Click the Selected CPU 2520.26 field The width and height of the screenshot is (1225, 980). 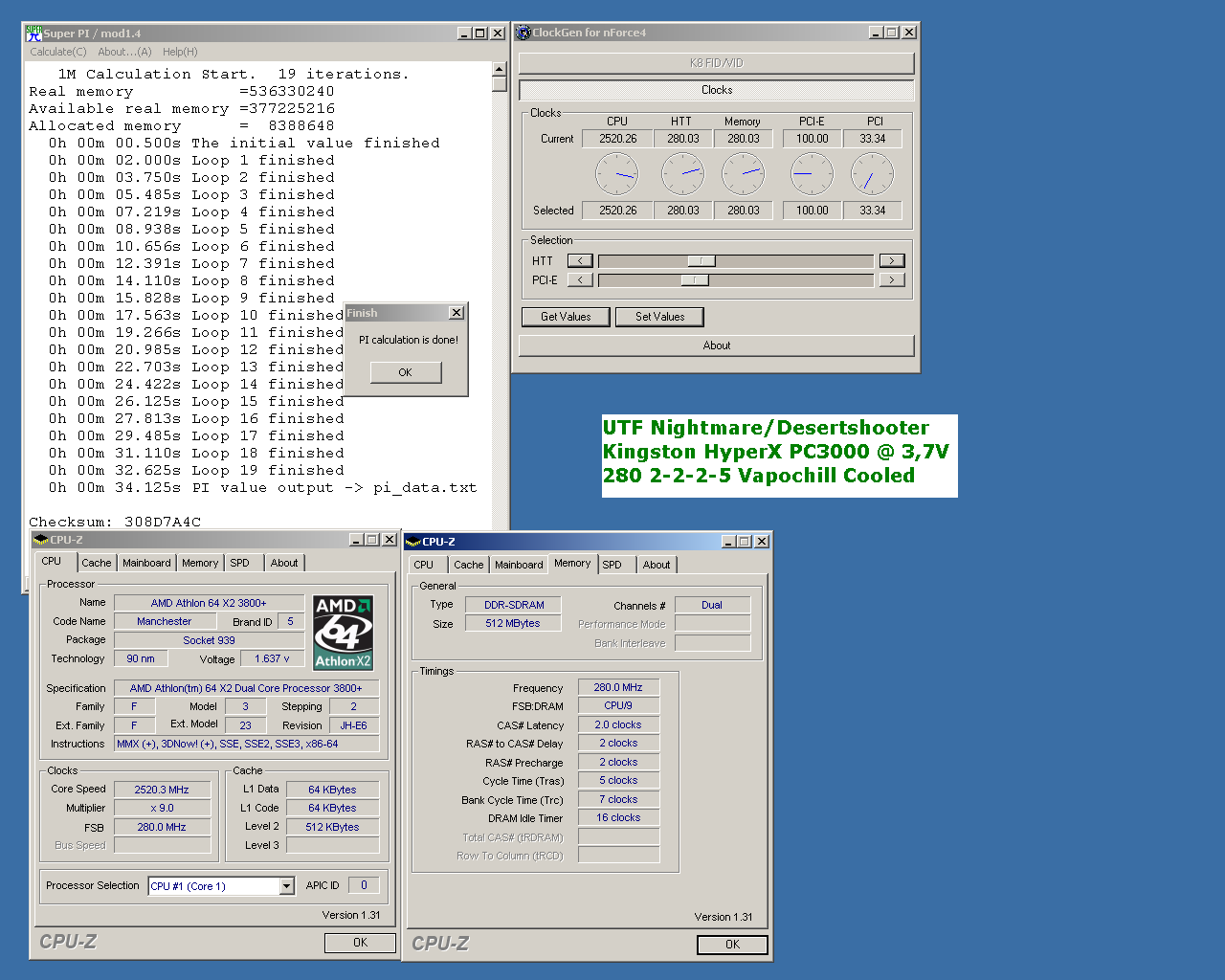[x=618, y=211]
